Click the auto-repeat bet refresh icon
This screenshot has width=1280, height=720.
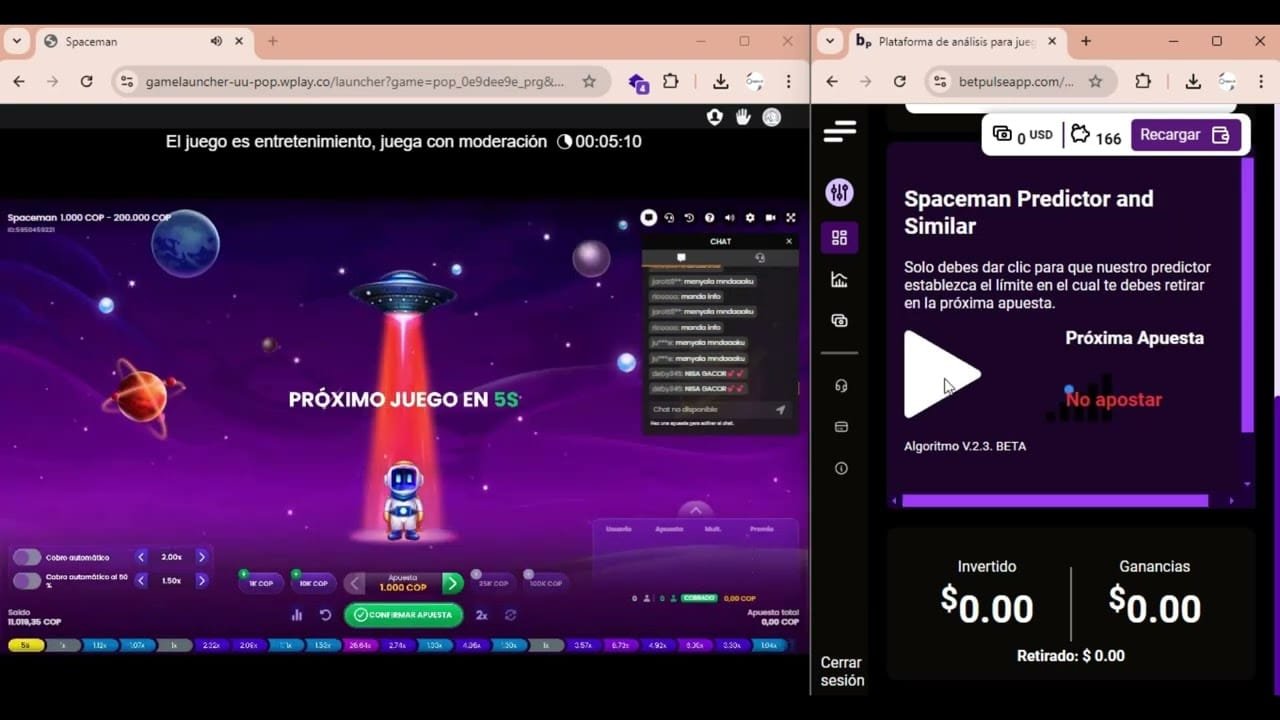pos(510,615)
